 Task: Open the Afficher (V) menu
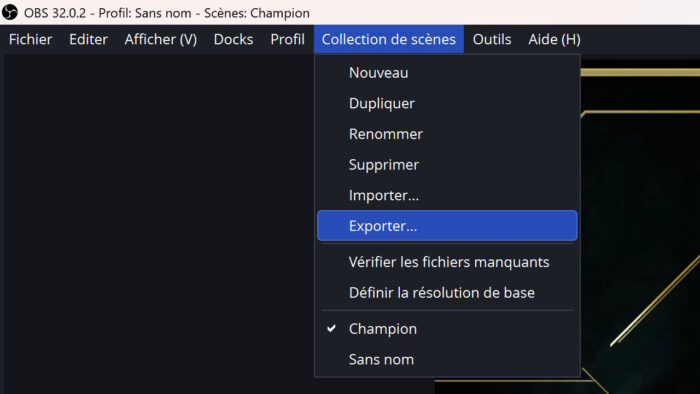[x=161, y=39]
